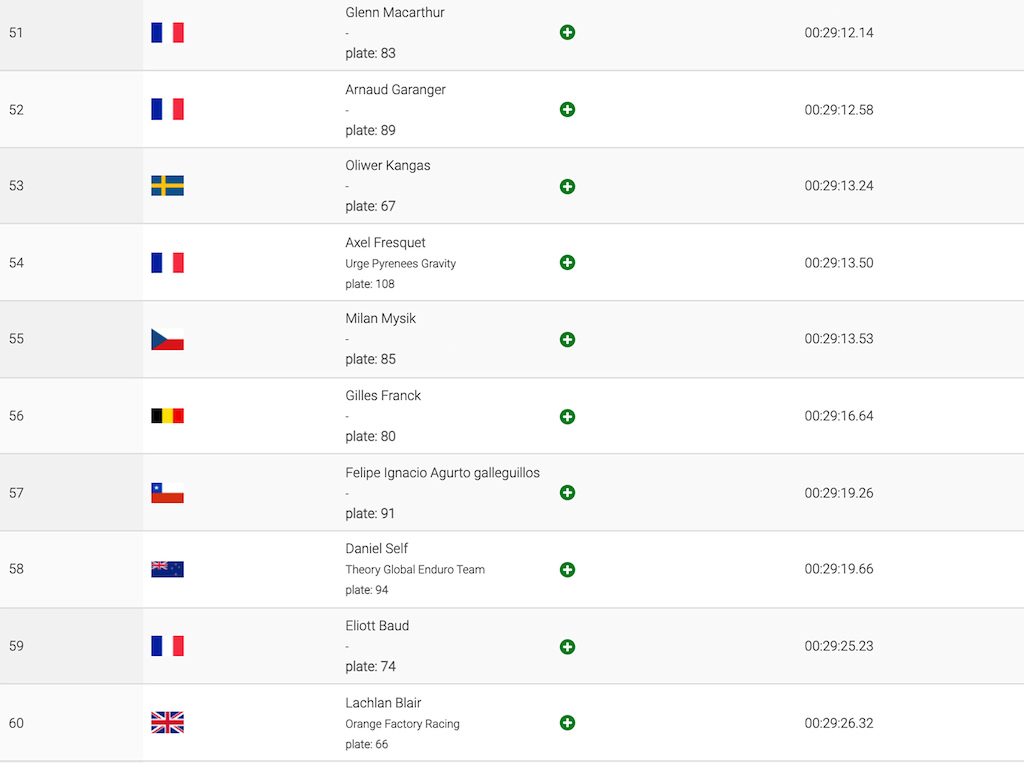1024x763 pixels.
Task: Click green plus icon beside Daniel Self
Action: click(x=568, y=570)
